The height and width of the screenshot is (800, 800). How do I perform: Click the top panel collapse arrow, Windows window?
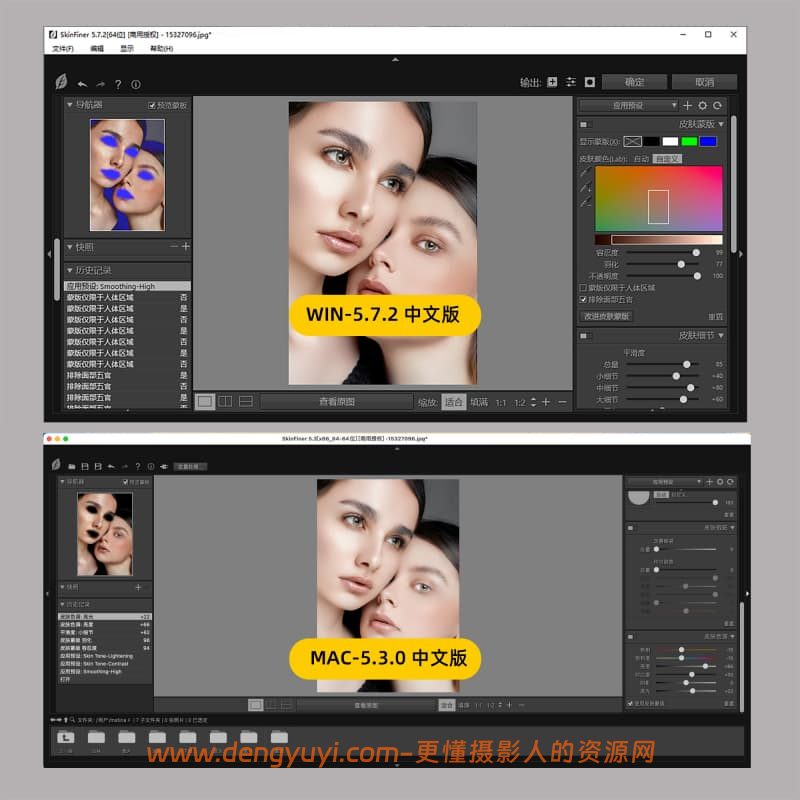click(x=395, y=60)
